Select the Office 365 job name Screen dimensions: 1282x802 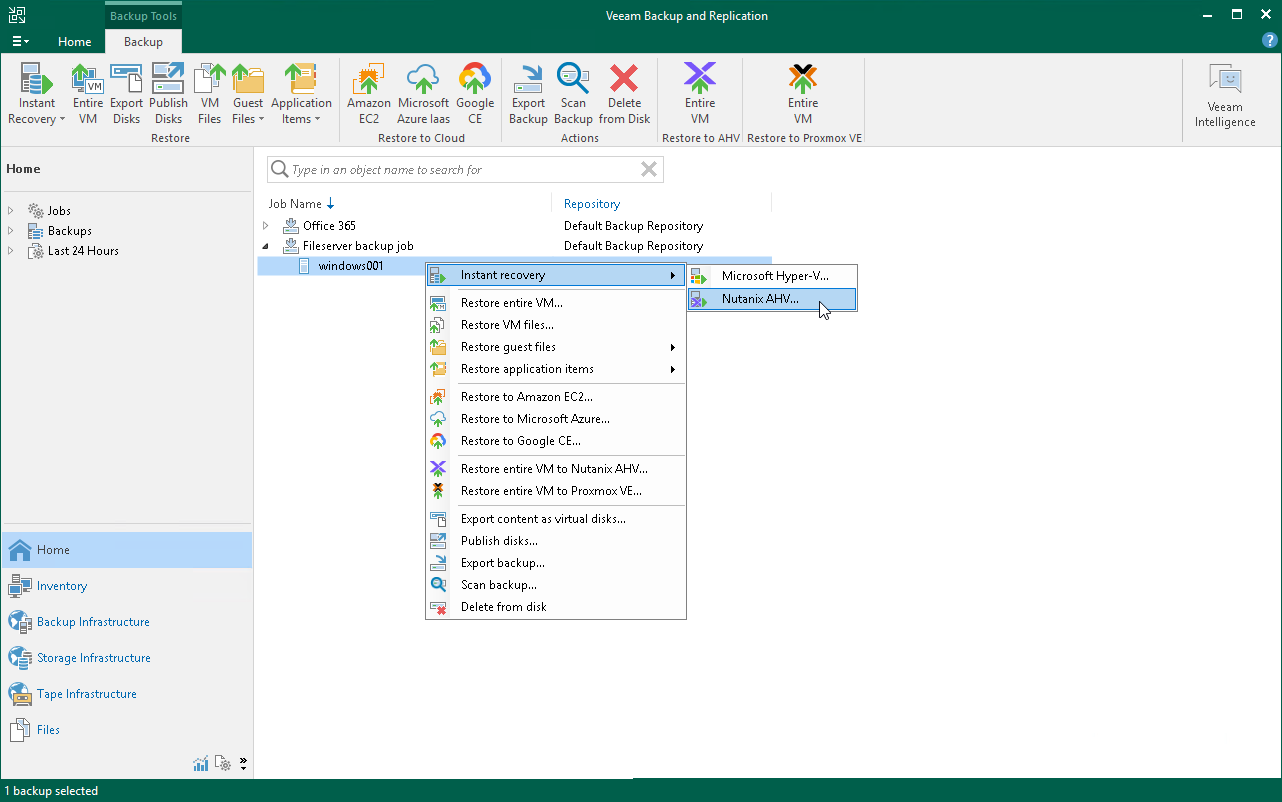[x=329, y=226]
